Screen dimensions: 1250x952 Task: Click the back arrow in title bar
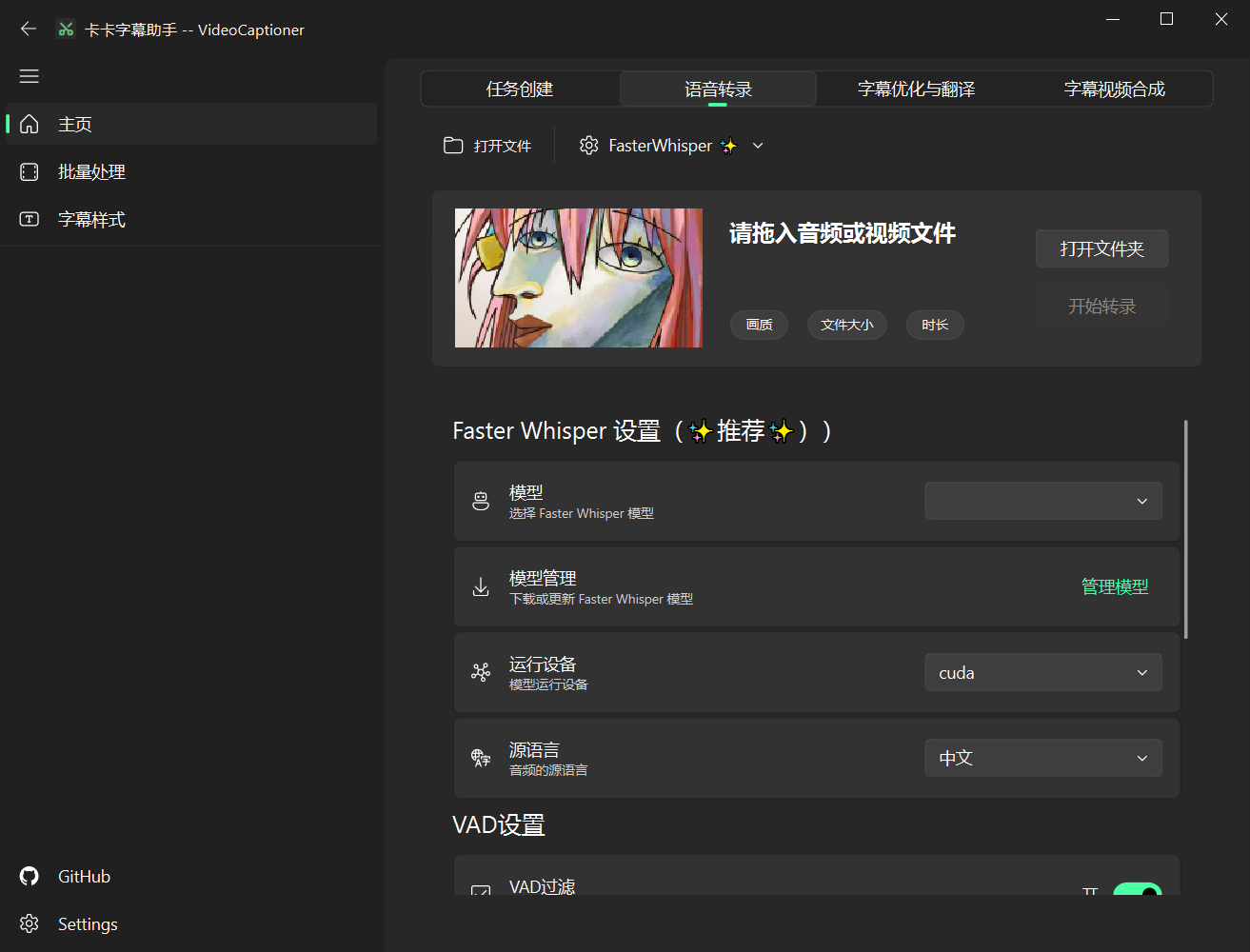point(29,30)
